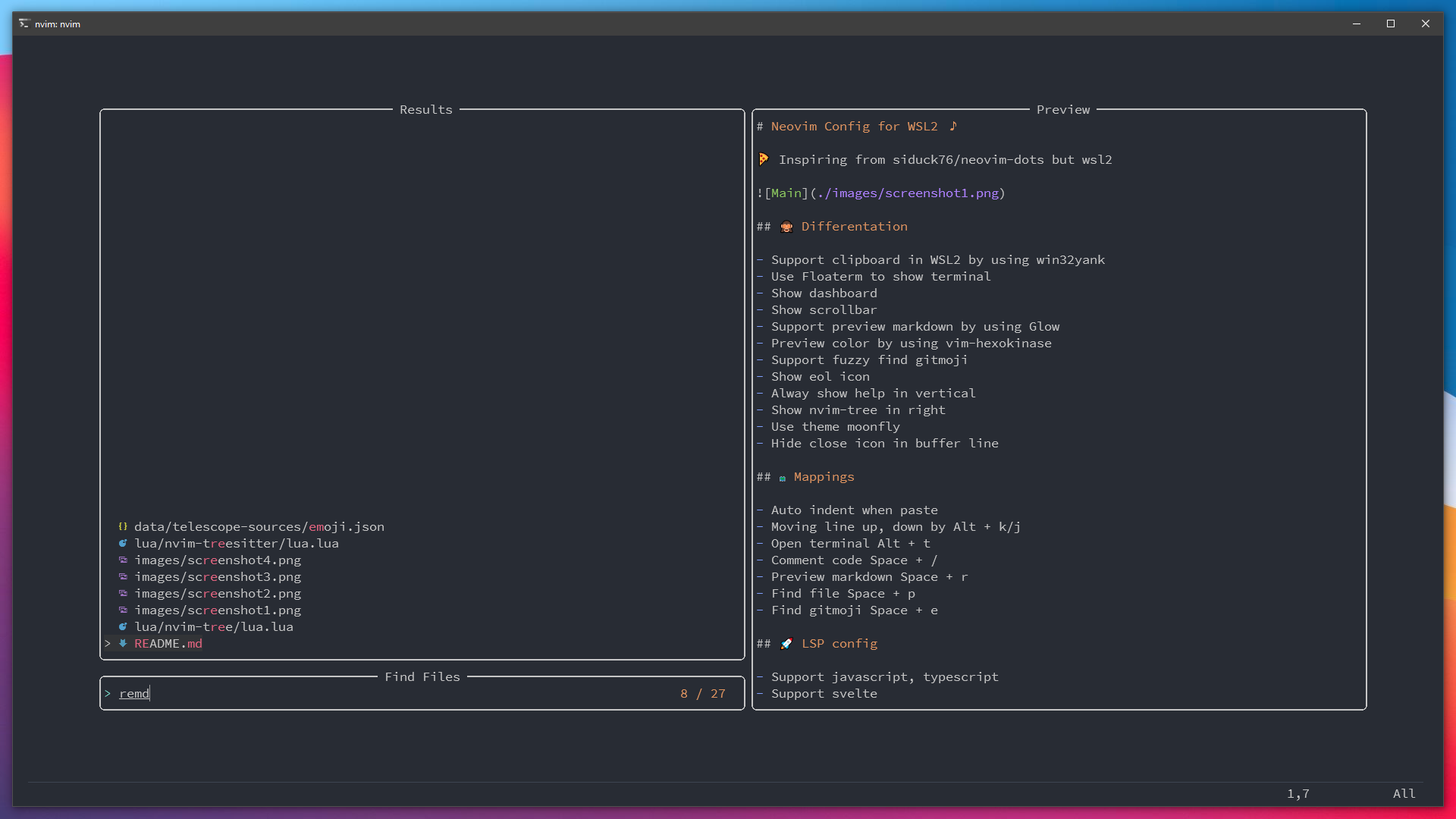Viewport: 1456px width, 819px height.
Task: Click the Lua icon next to nvim-tree/lua.lua
Action: point(123,626)
